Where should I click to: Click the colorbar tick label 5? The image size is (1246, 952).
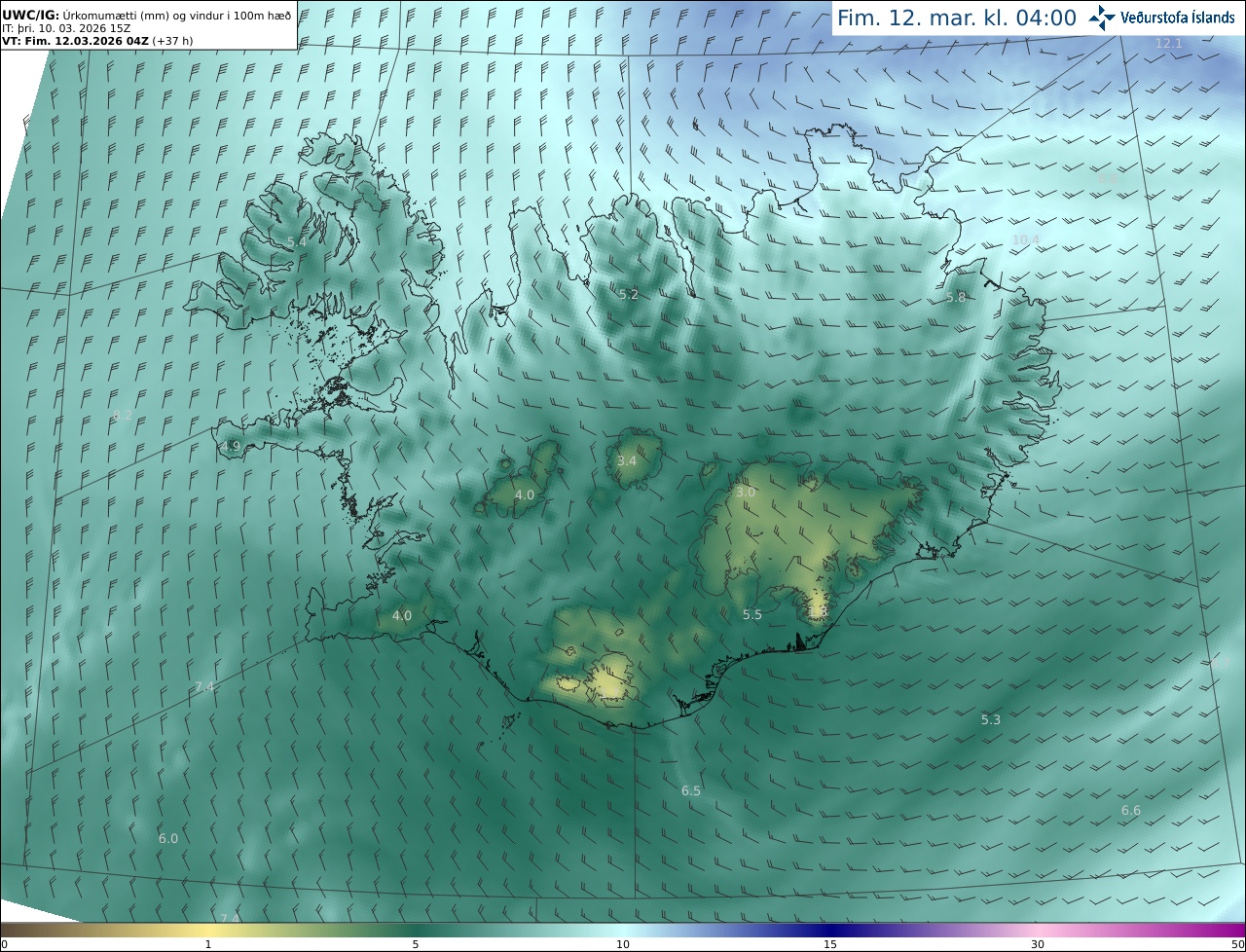click(x=416, y=945)
